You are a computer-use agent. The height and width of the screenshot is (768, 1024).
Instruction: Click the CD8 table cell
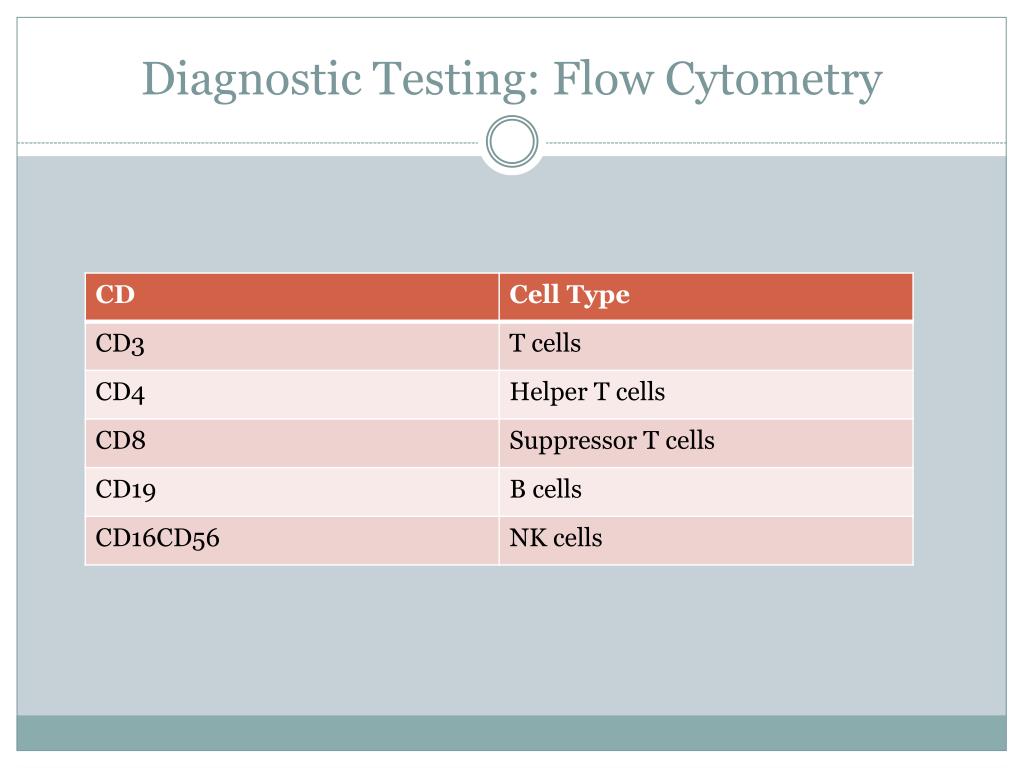292,443
